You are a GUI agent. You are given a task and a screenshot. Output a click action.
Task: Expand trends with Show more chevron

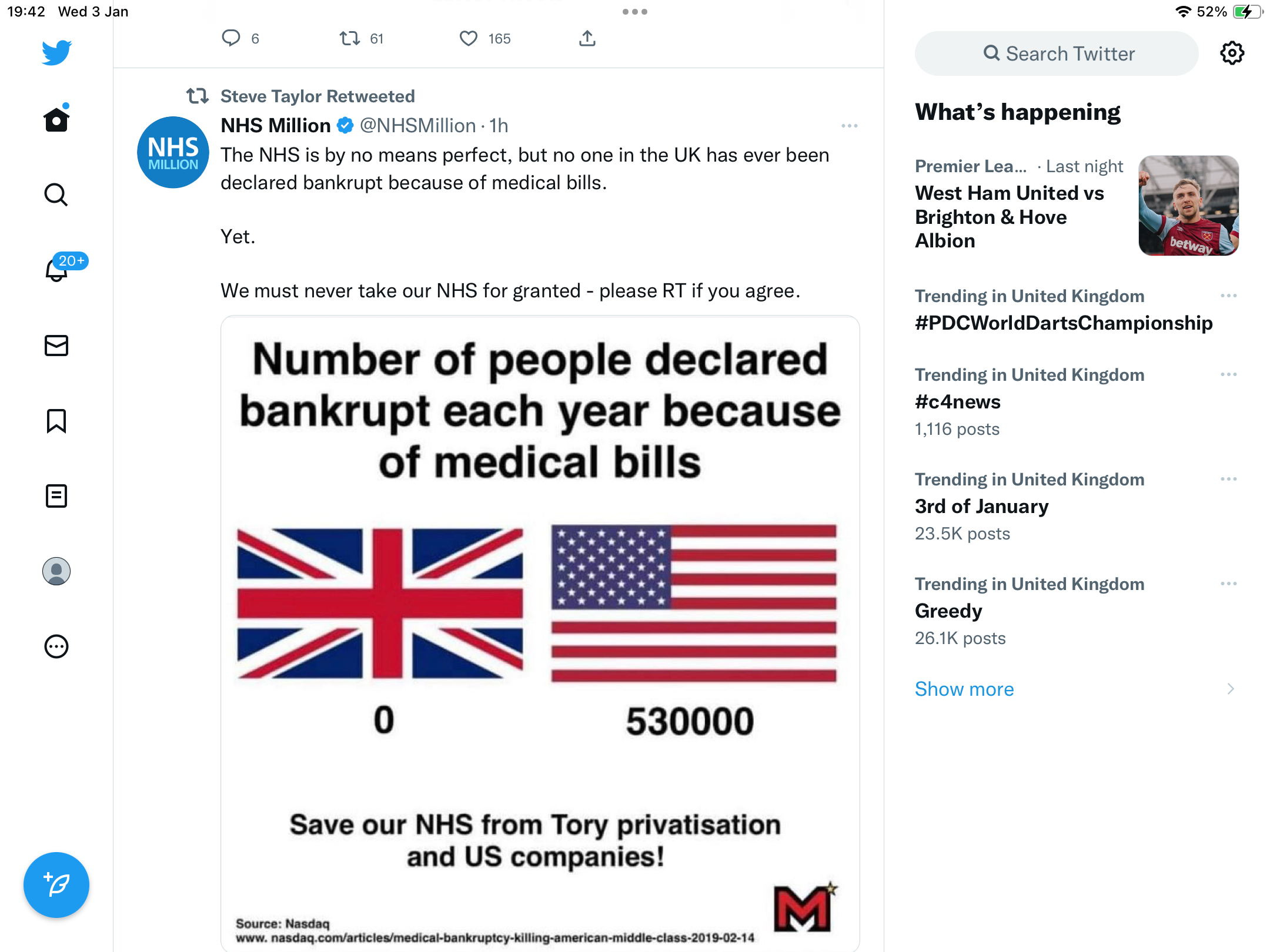click(x=1231, y=689)
